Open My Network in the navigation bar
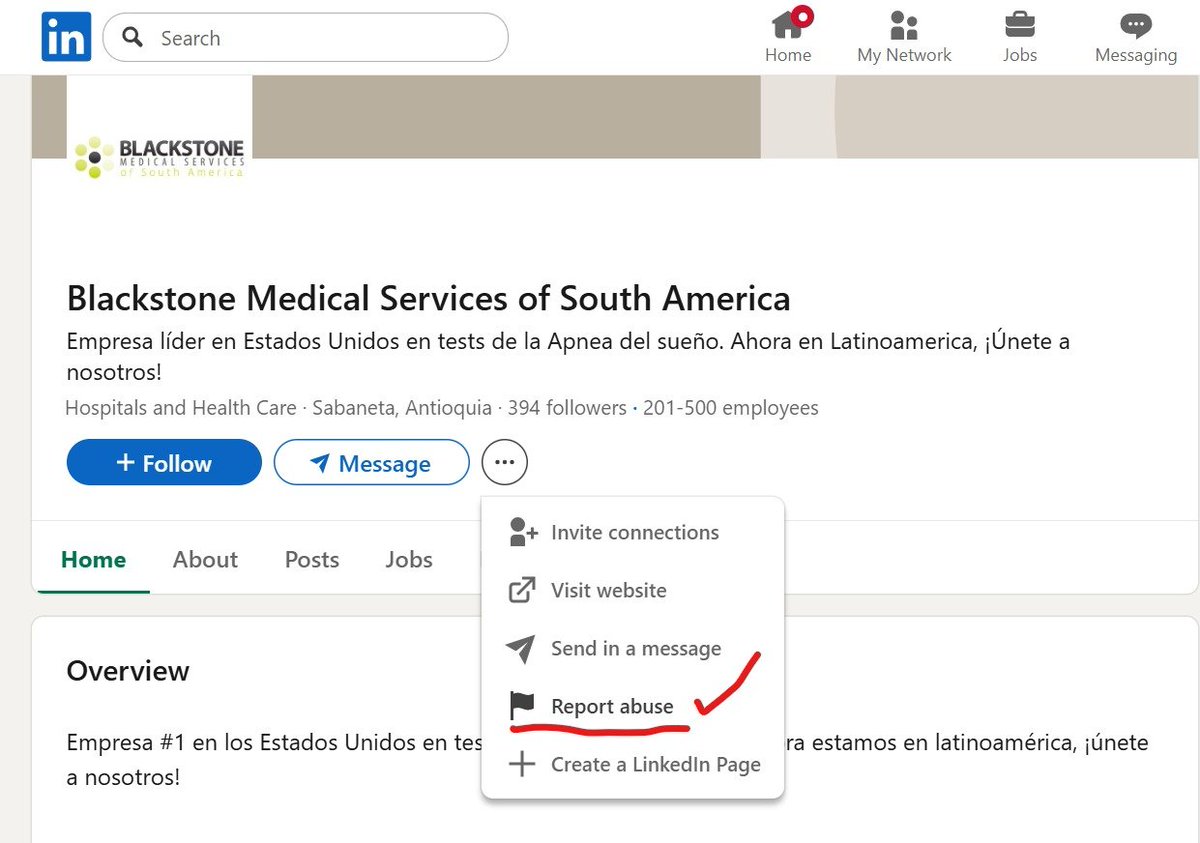1200x843 pixels. point(904,37)
